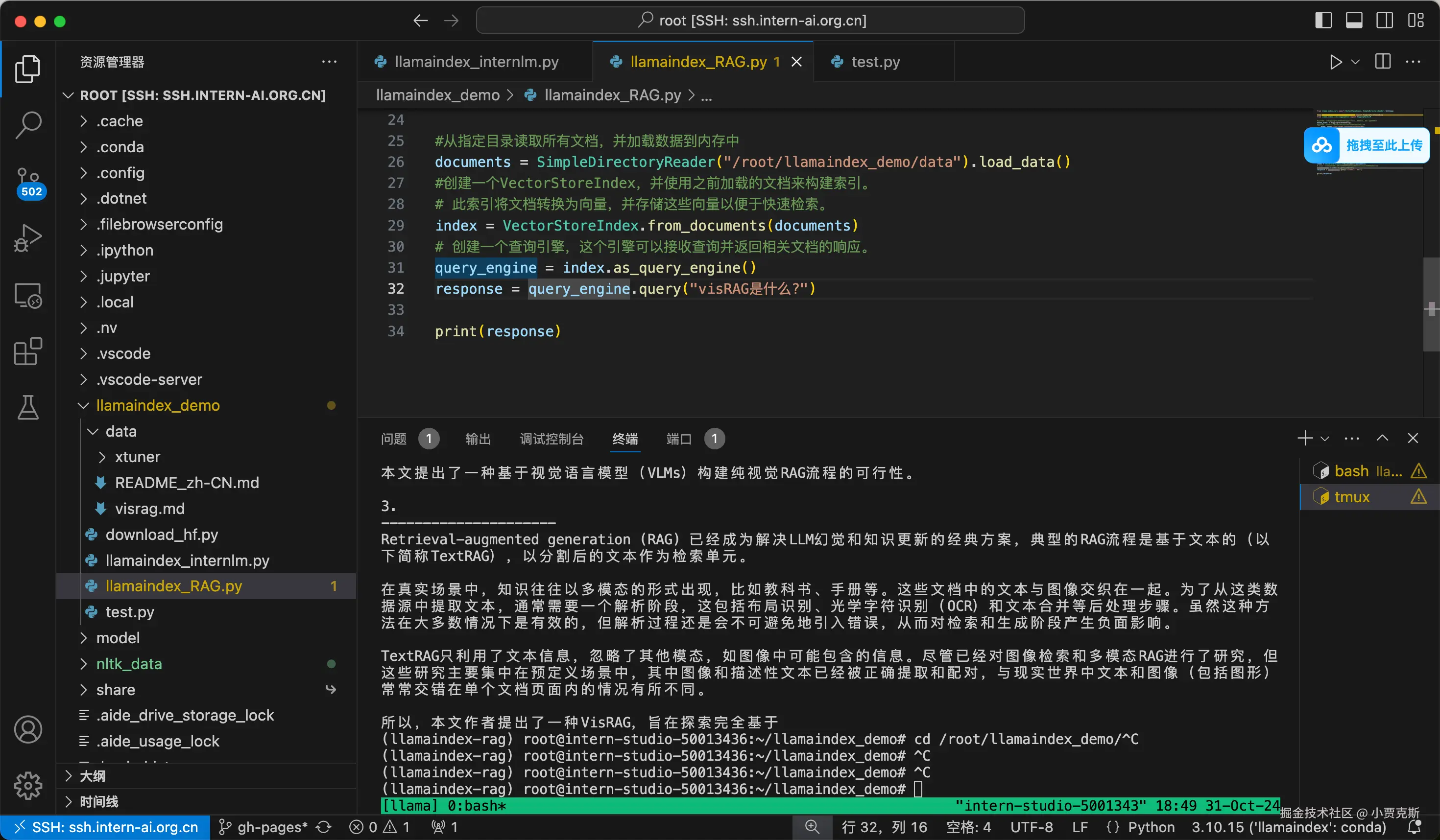This screenshot has width=1440, height=840.
Task: Open Source Control with 502 badge
Action: [27, 182]
